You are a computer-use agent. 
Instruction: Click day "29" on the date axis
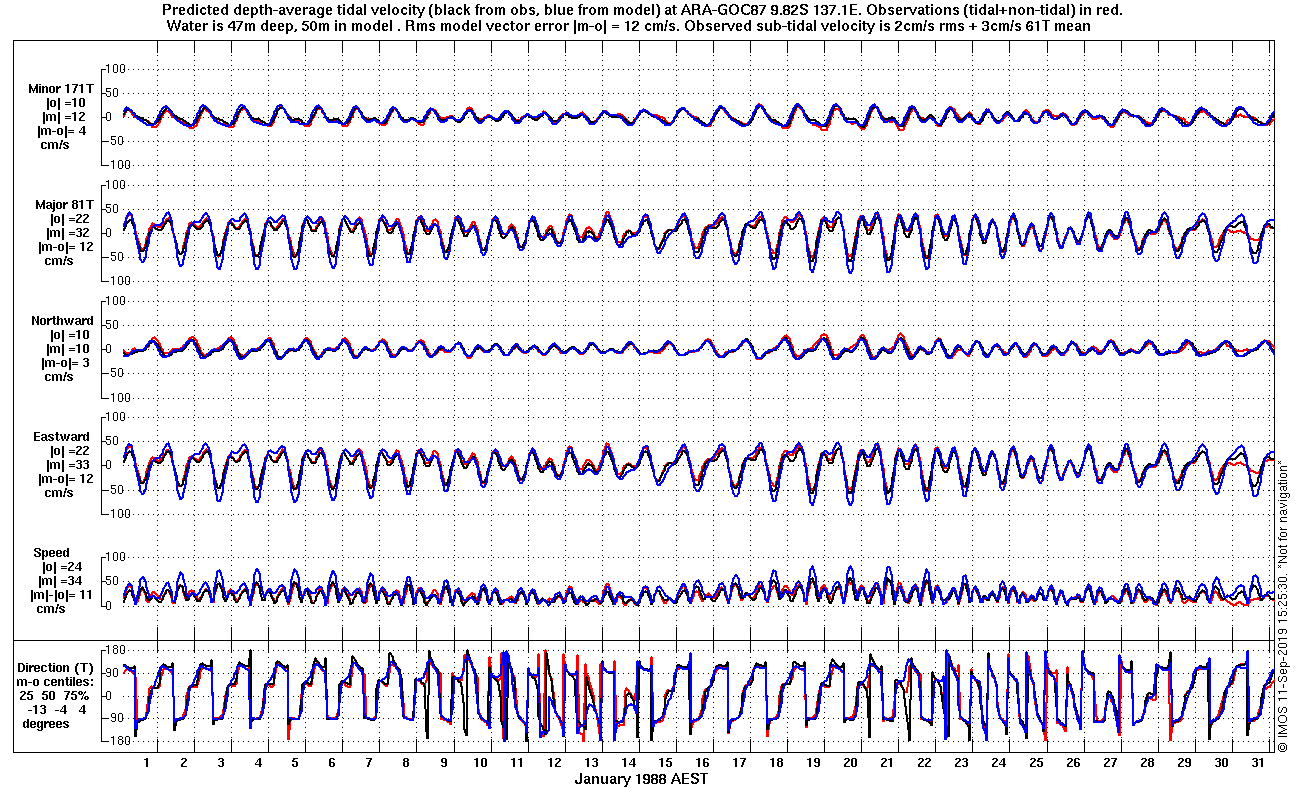pyautogui.click(x=1183, y=762)
